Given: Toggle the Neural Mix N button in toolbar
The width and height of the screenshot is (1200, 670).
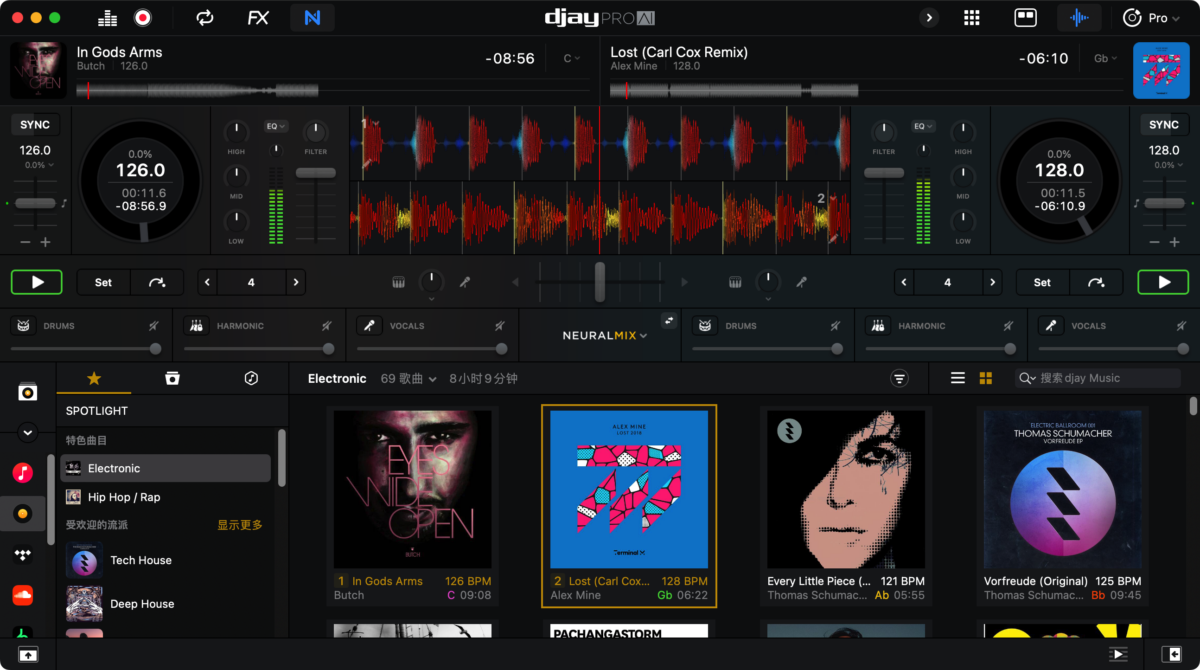Looking at the screenshot, I should tap(312, 18).
